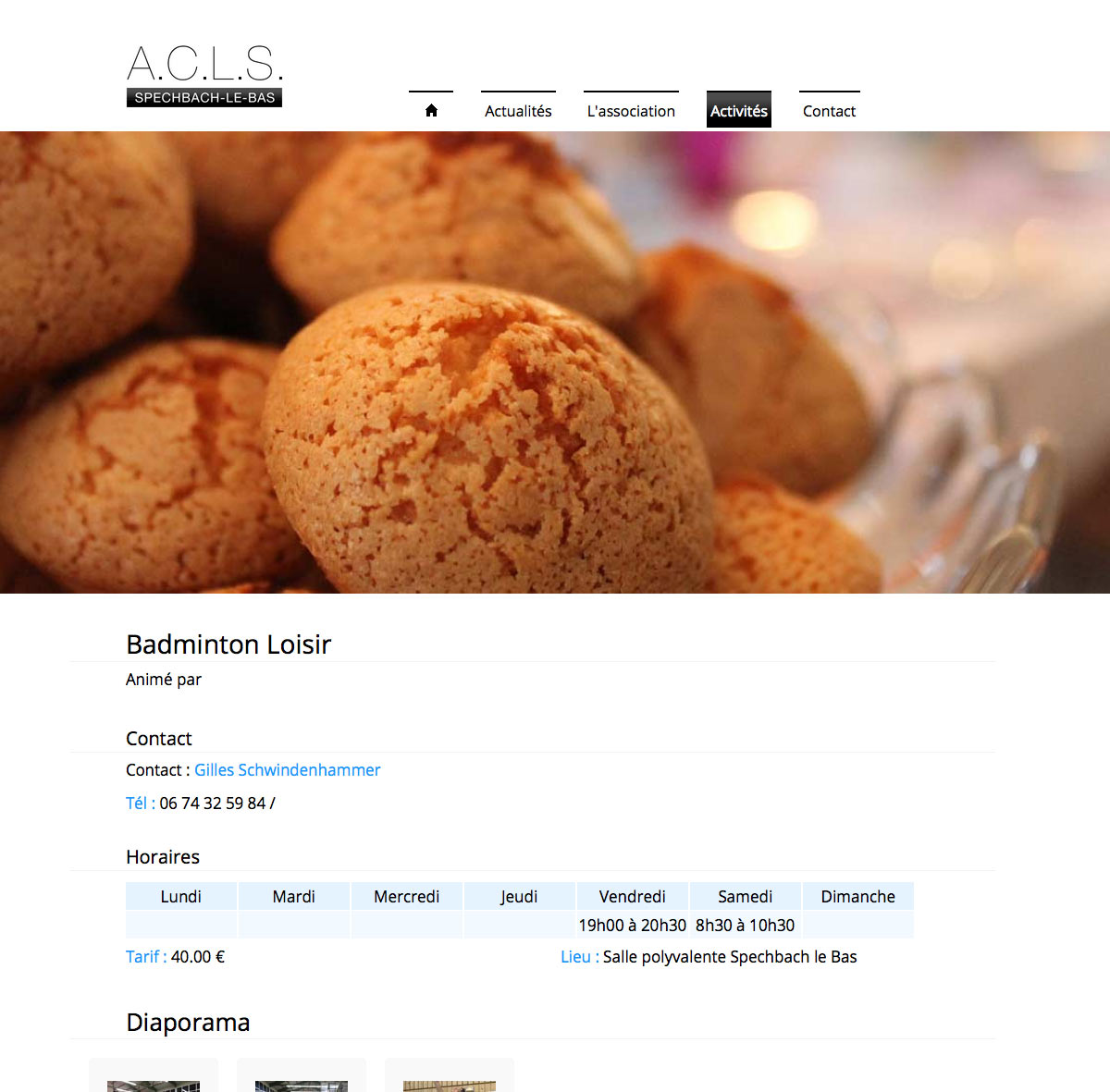
Task: Click the Tarif label
Action: tap(146, 957)
